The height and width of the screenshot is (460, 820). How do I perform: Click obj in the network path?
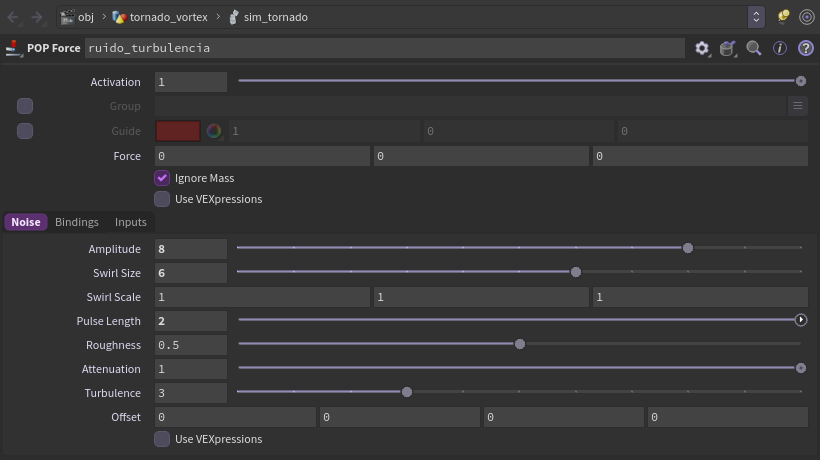pos(86,17)
